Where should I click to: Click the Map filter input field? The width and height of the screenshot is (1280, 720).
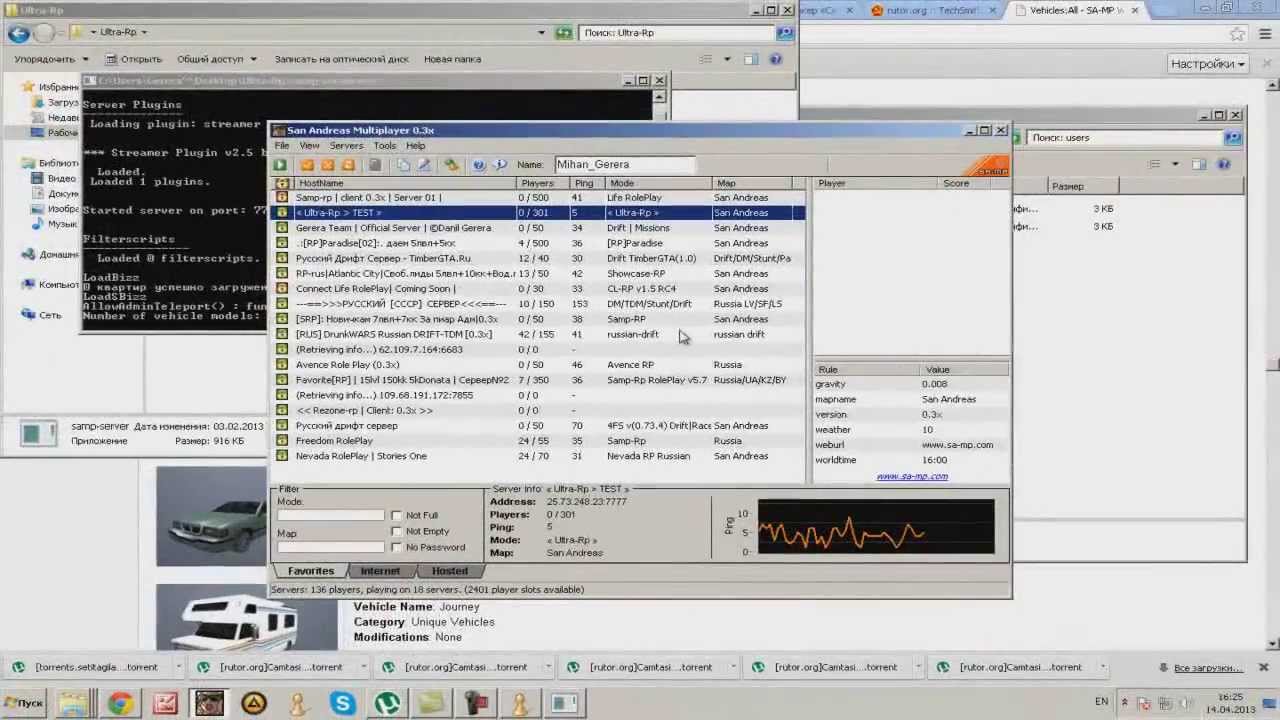coord(330,548)
